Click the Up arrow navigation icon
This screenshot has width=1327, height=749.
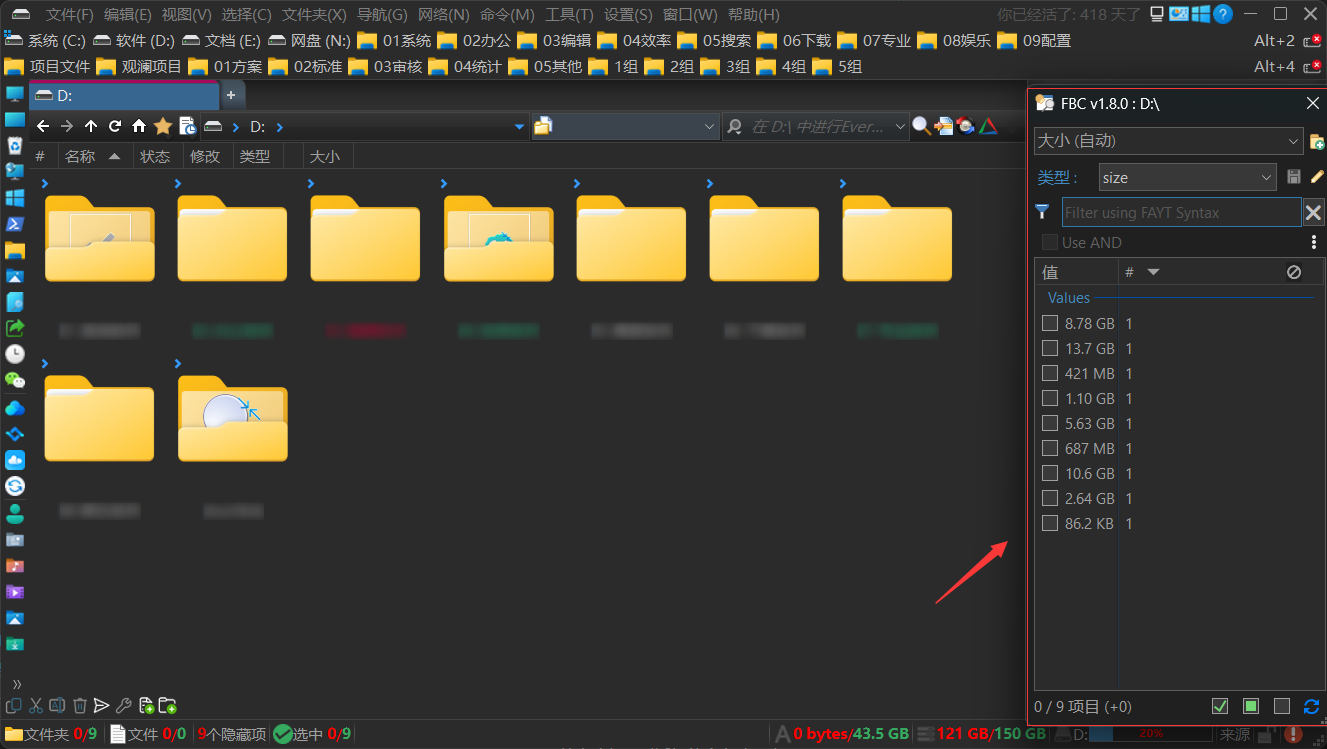[91, 126]
